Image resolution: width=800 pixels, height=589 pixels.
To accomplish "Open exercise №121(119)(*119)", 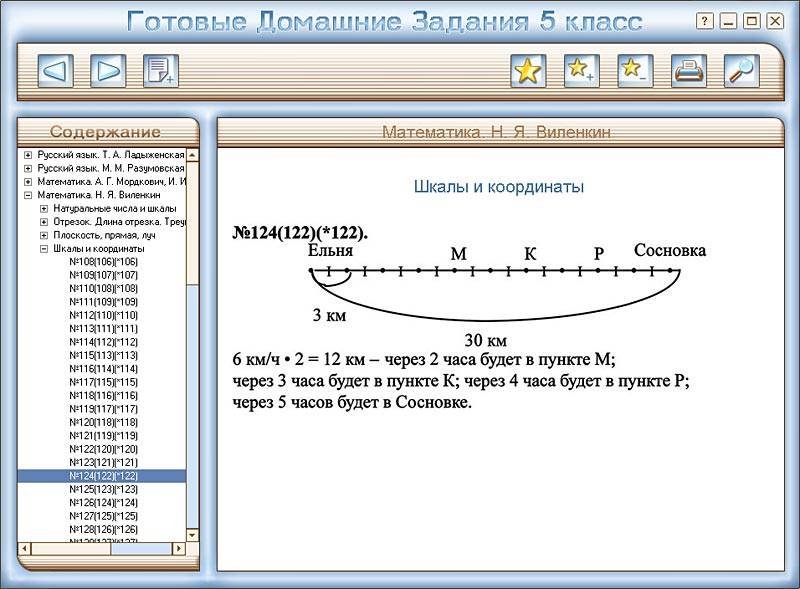I will (x=104, y=436).
